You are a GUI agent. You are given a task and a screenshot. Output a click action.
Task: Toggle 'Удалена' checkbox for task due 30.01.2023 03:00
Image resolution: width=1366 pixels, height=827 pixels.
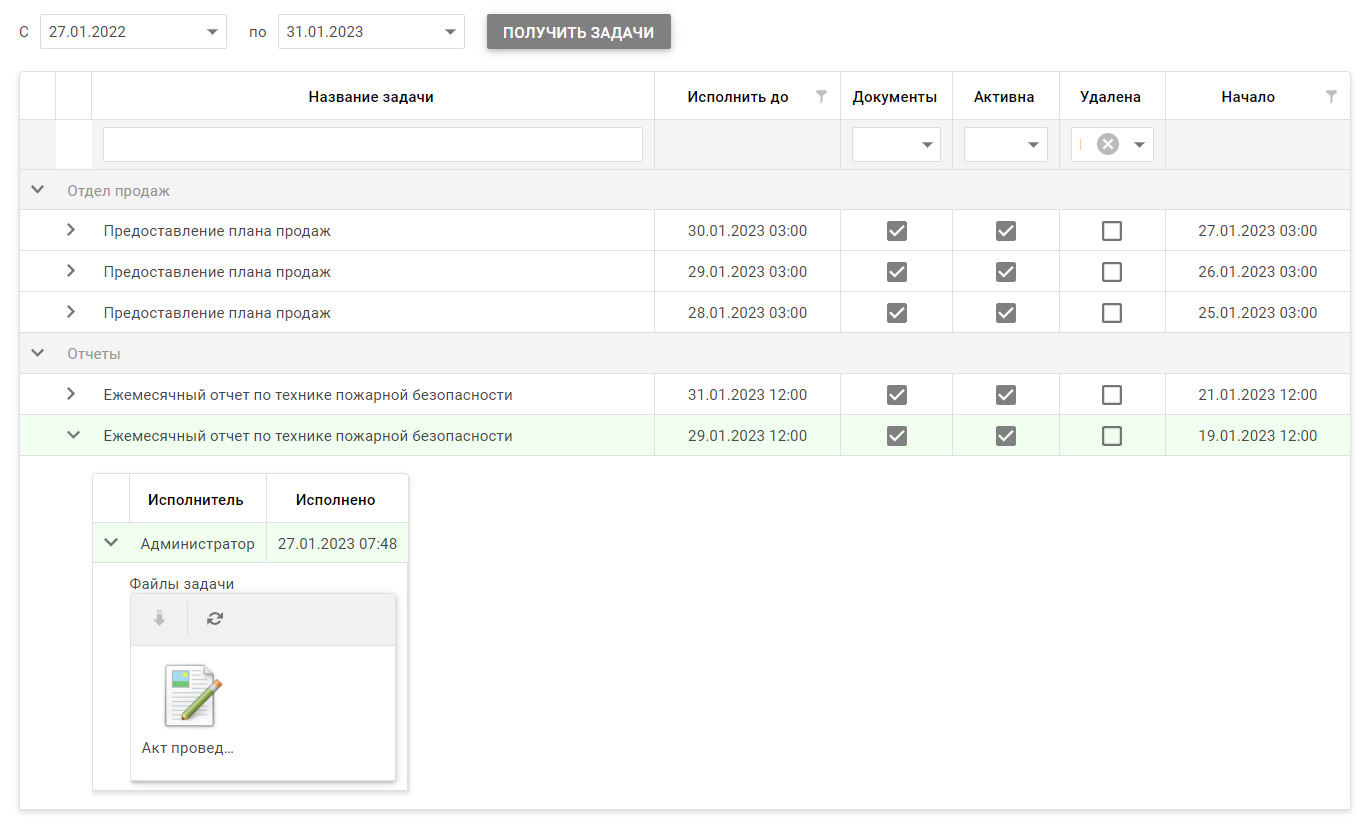pyautogui.click(x=1111, y=231)
